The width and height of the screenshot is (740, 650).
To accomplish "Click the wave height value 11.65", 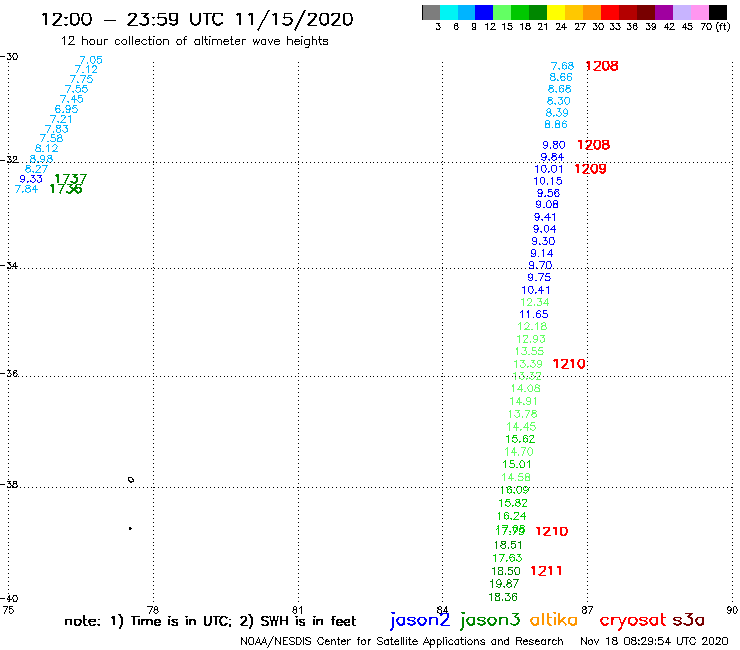I will click(x=534, y=314).
